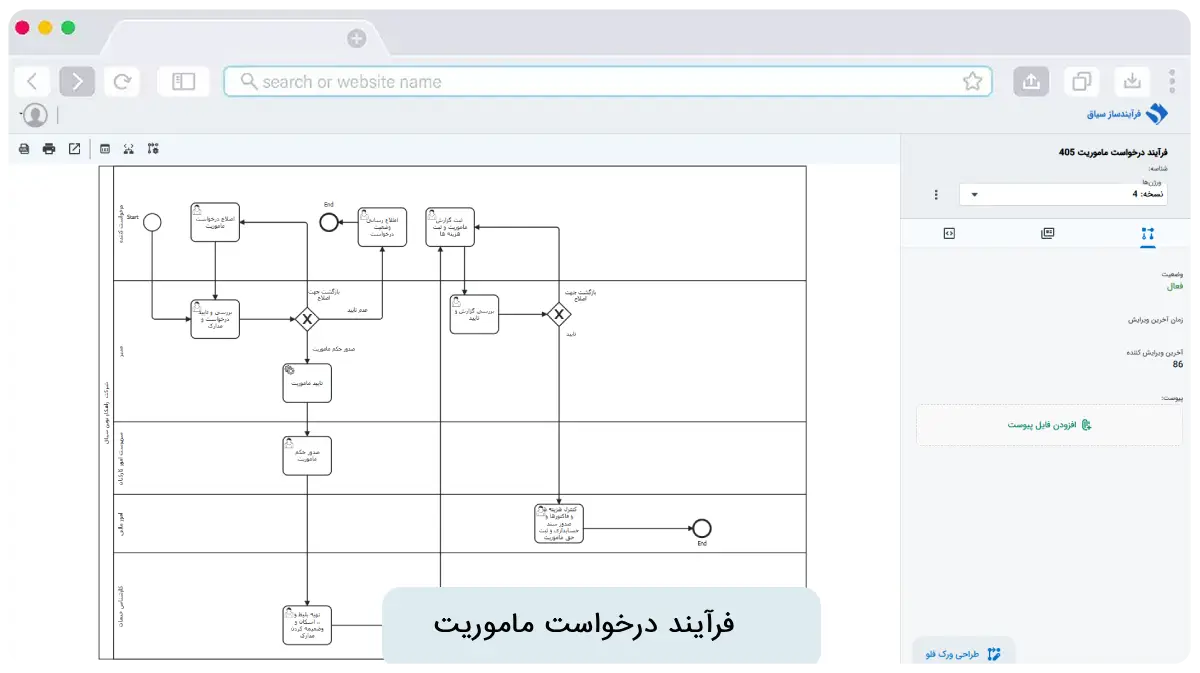Select the اطلاع رسانی وضعیت درخواست task
Screen dimensions: 1200x673
pos(383,227)
